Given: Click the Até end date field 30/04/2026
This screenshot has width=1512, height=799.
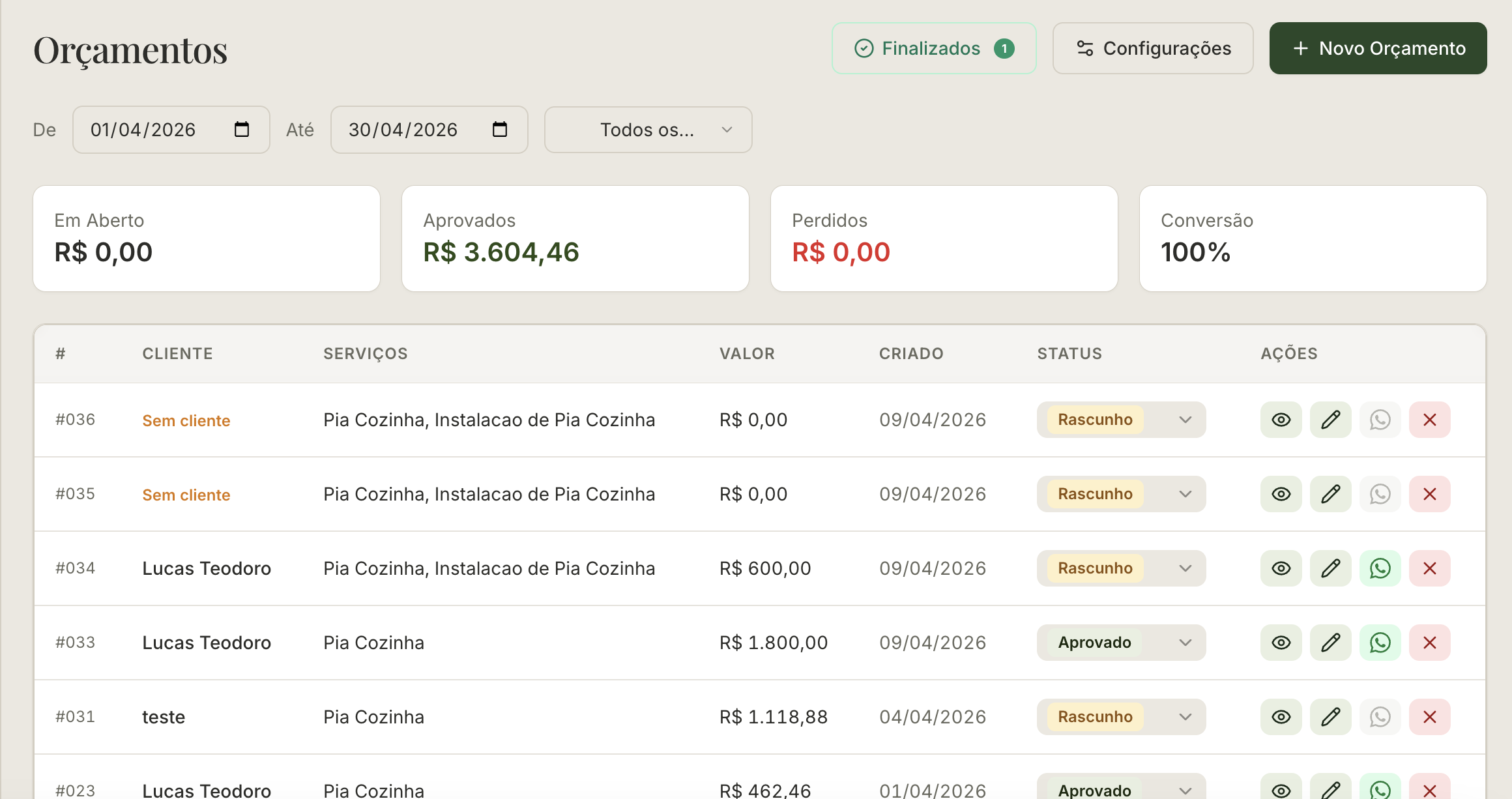Looking at the screenshot, I should [x=429, y=130].
